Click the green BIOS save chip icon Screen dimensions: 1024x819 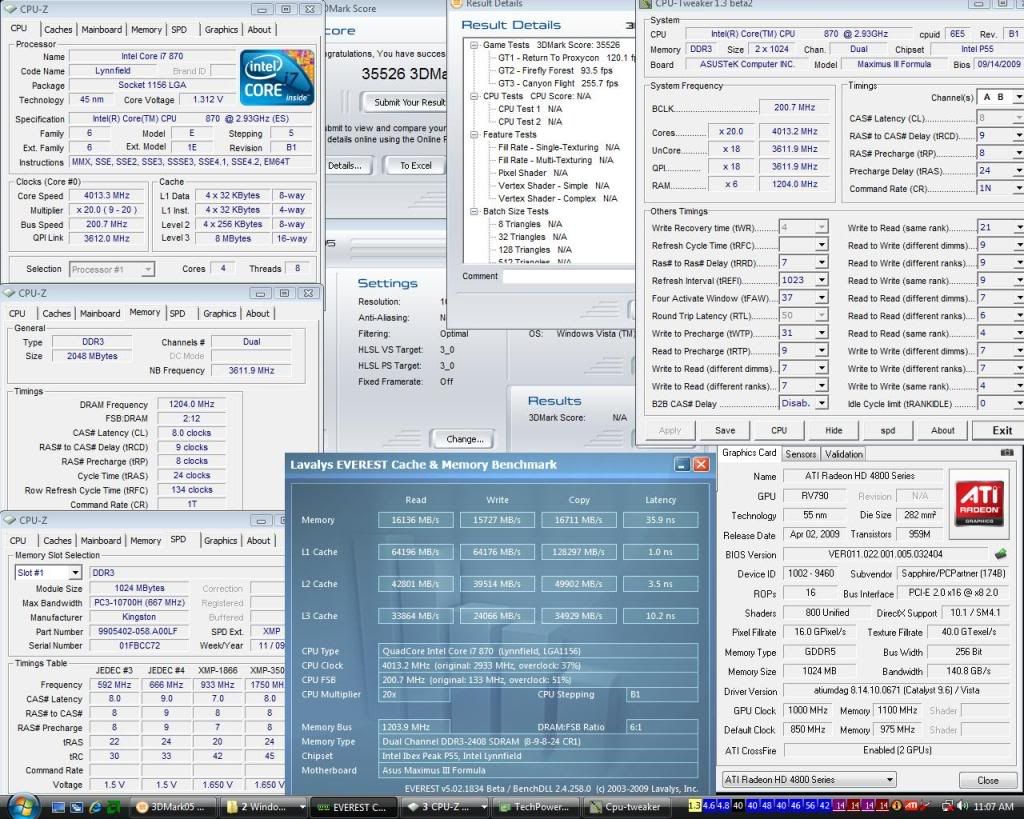click(1000, 554)
